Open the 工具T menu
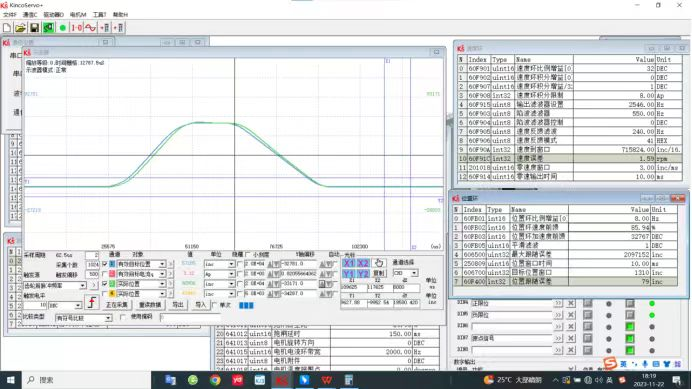This screenshot has height=389, width=692. pyautogui.click(x=99, y=15)
